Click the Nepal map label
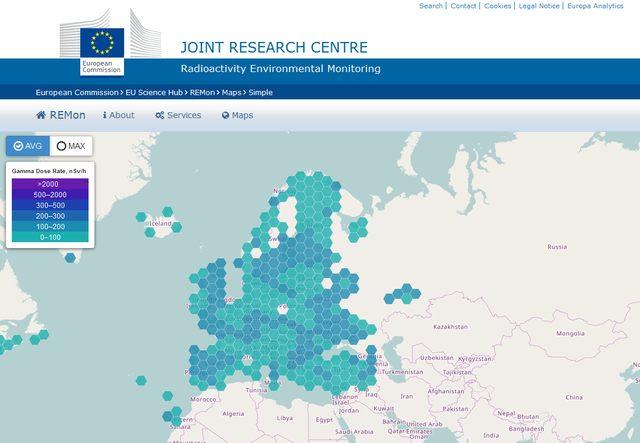Image resolution: width=640 pixels, height=443 pixels. (x=506, y=413)
